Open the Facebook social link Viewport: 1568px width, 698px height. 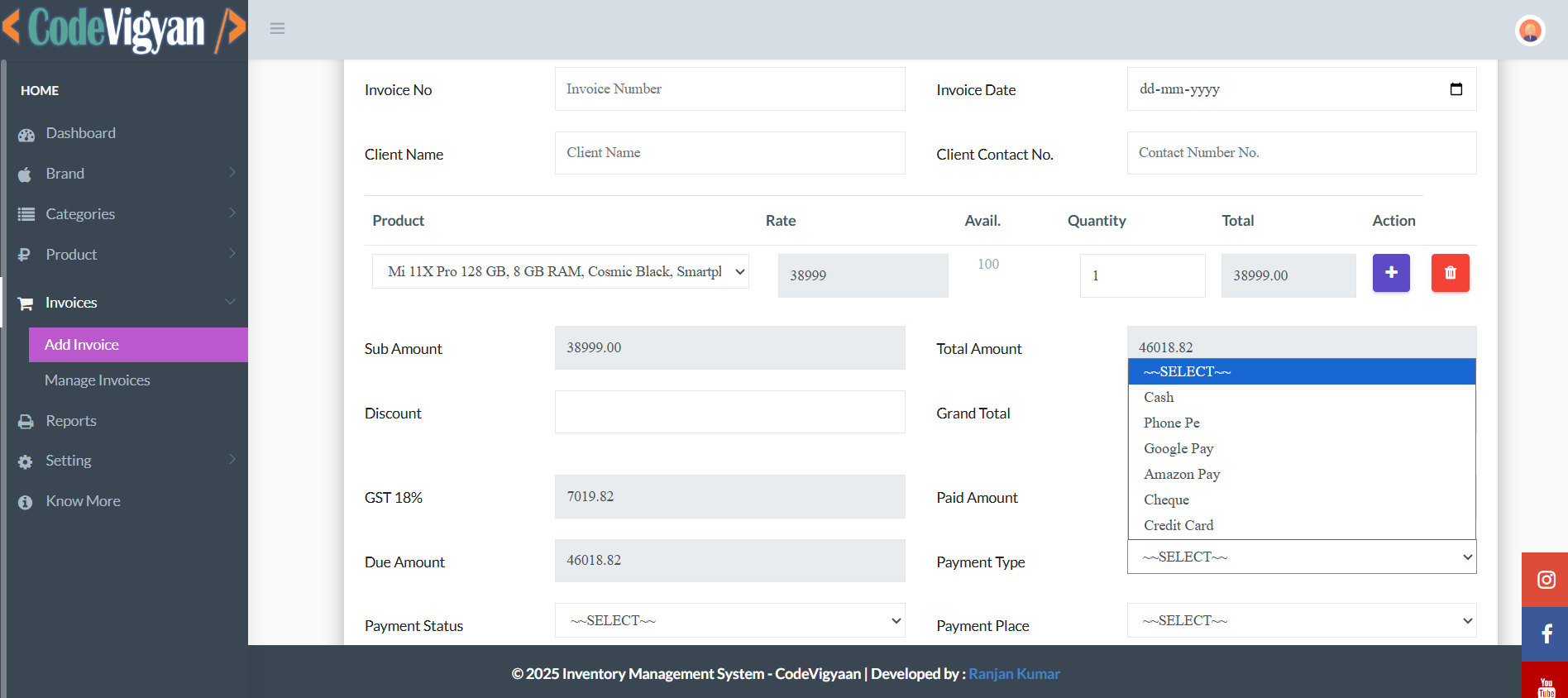(1546, 634)
